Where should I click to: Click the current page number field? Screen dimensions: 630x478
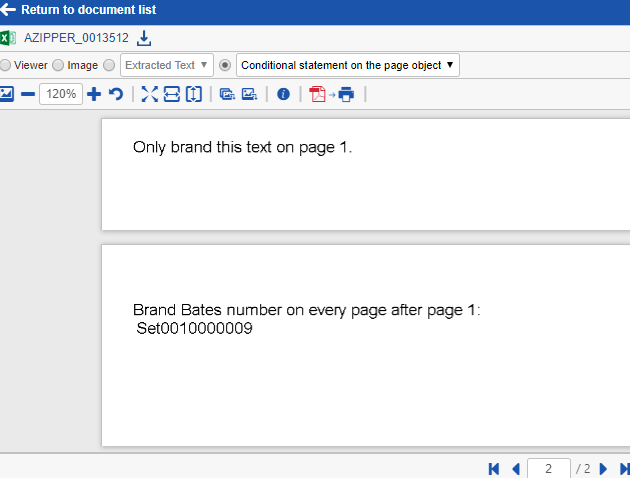pyautogui.click(x=548, y=468)
